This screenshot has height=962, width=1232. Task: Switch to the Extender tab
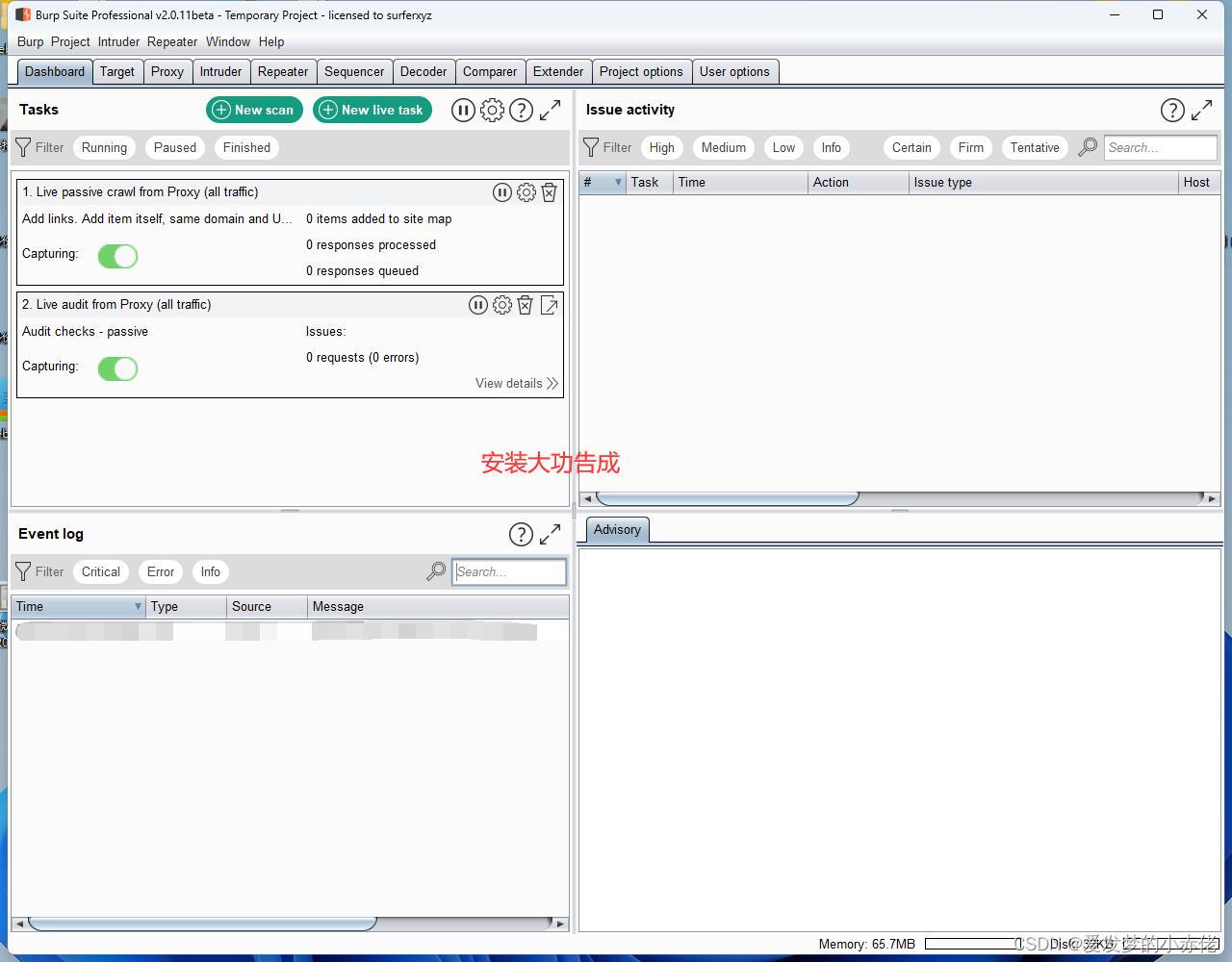click(x=558, y=71)
